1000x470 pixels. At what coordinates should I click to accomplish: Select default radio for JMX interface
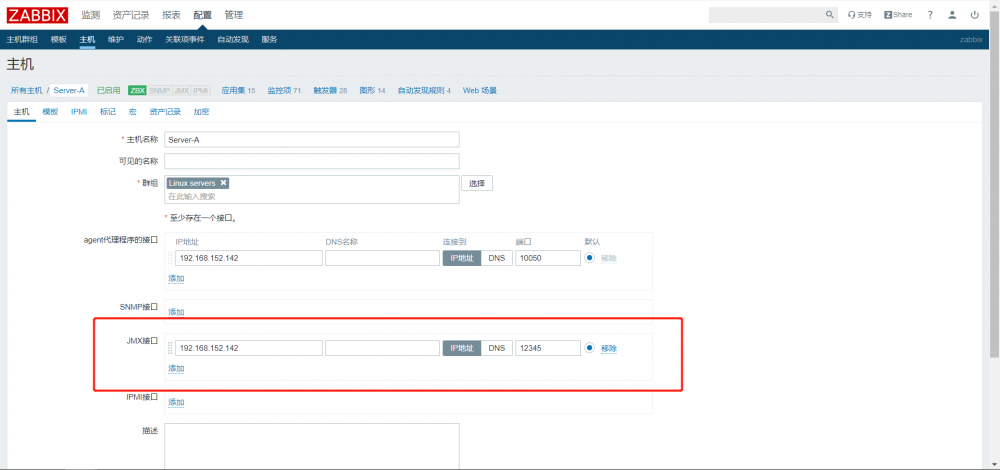pyautogui.click(x=589, y=348)
